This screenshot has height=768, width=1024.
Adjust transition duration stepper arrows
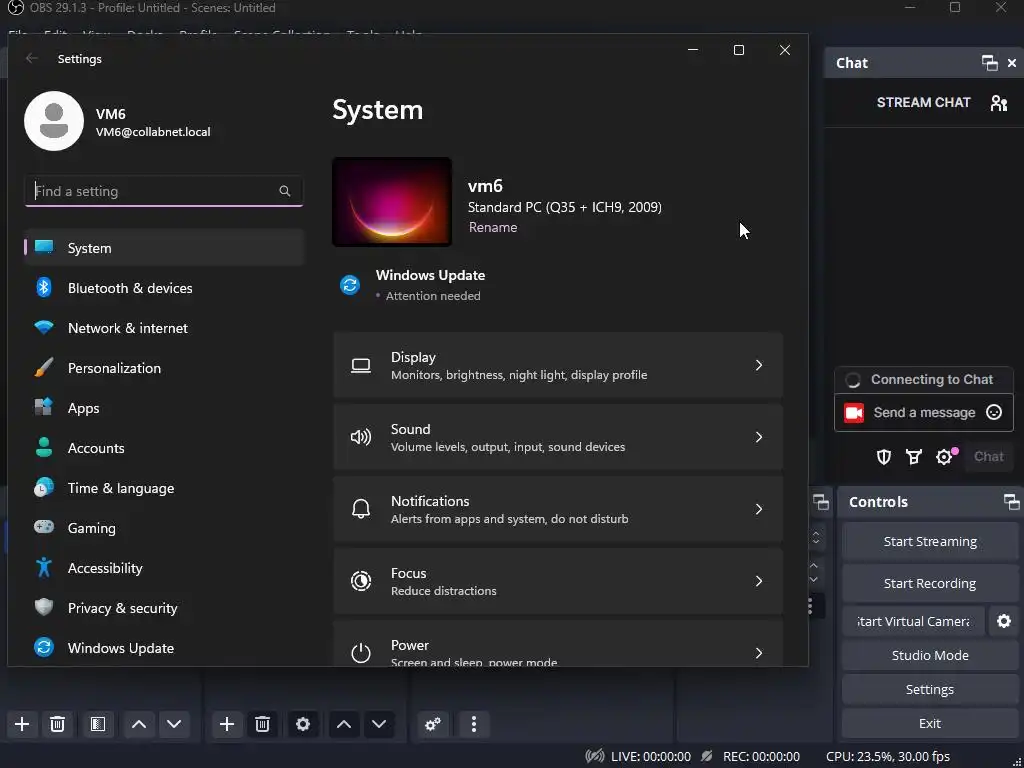tap(814, 573)
